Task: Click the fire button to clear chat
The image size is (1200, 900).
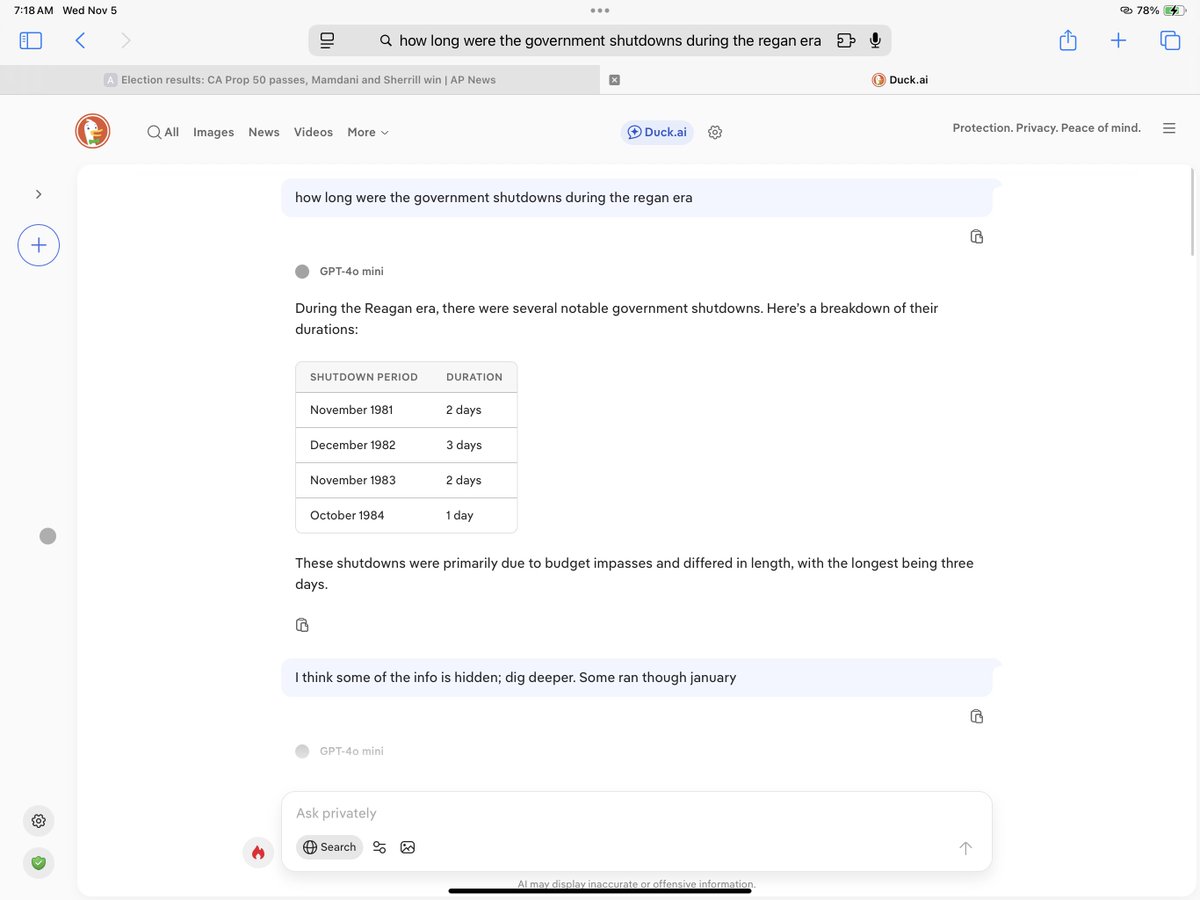Action: [258, 852]
